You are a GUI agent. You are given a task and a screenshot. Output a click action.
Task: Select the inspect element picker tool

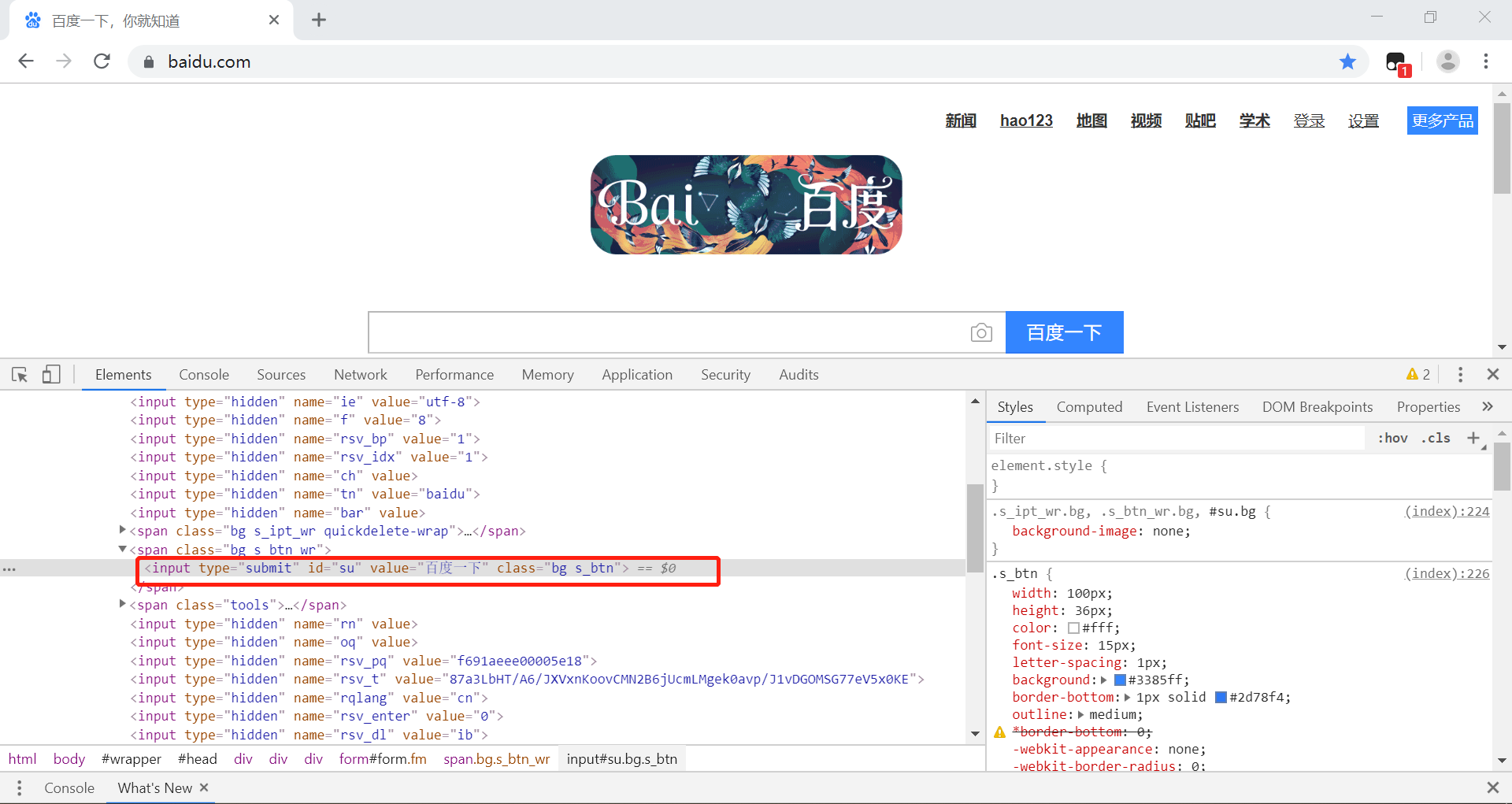click(x=19, y=375)
